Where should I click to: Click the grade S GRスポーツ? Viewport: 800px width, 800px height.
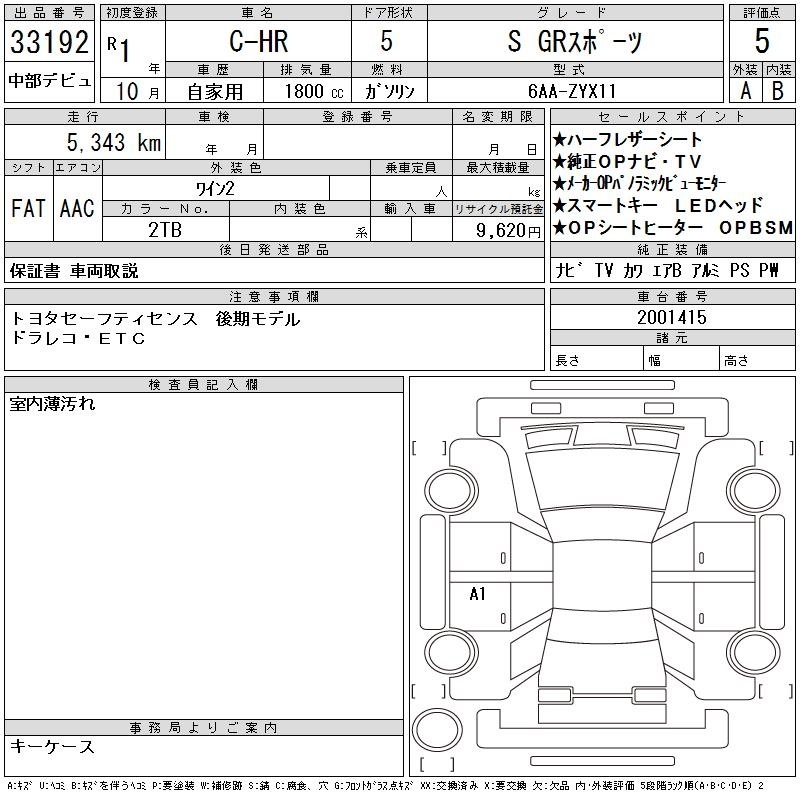(x=574, y=41)
